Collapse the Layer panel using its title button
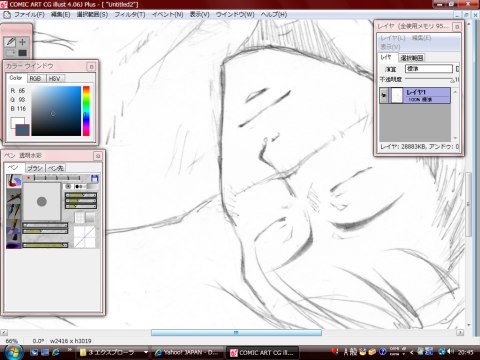This screenshot has width=480, height=360. click(457, 26)
